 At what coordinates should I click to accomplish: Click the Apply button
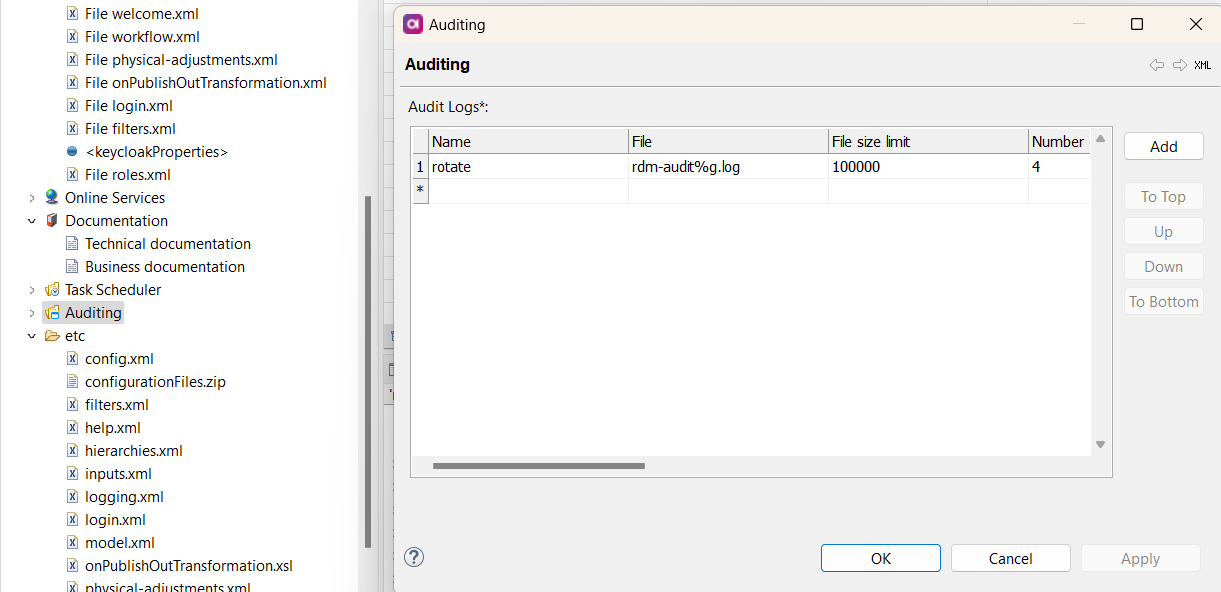click(1141, 558)
